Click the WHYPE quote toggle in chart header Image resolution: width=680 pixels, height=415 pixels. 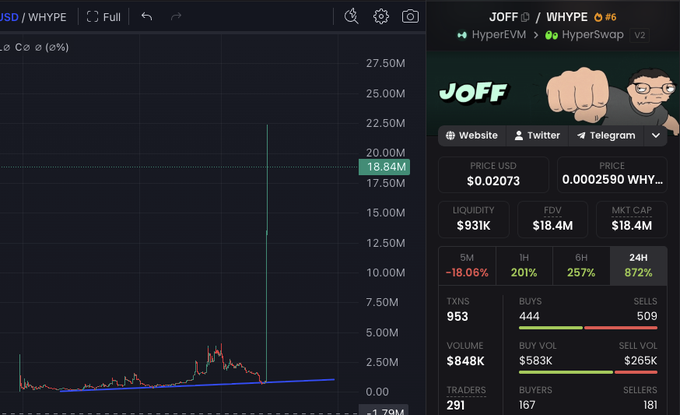pyautogui.click(x=47, y=17)
